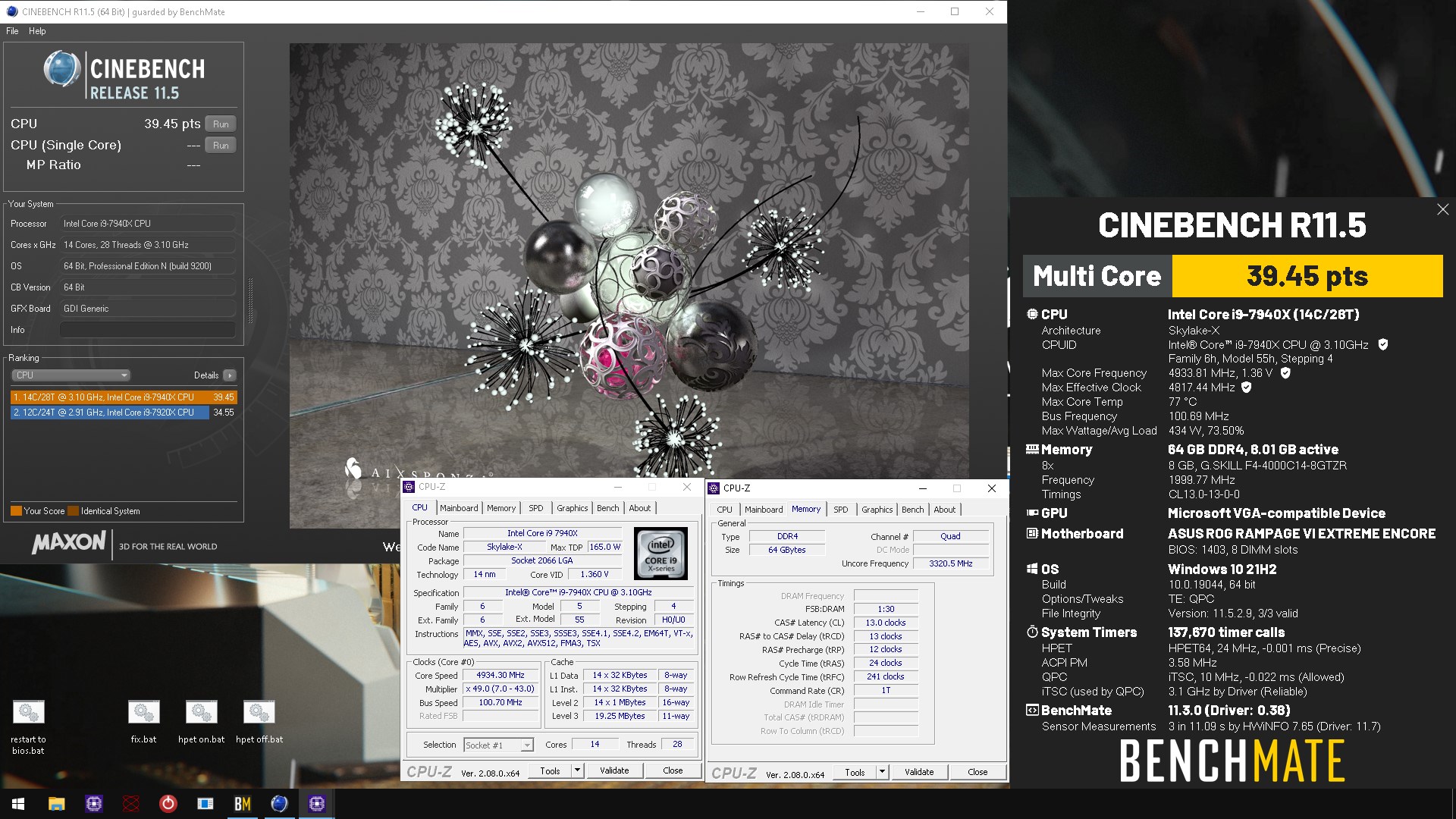Open the Windows Start menu
Viewport: 1456px width, 819px height.
pyautogui.click(x=18, y=804)
